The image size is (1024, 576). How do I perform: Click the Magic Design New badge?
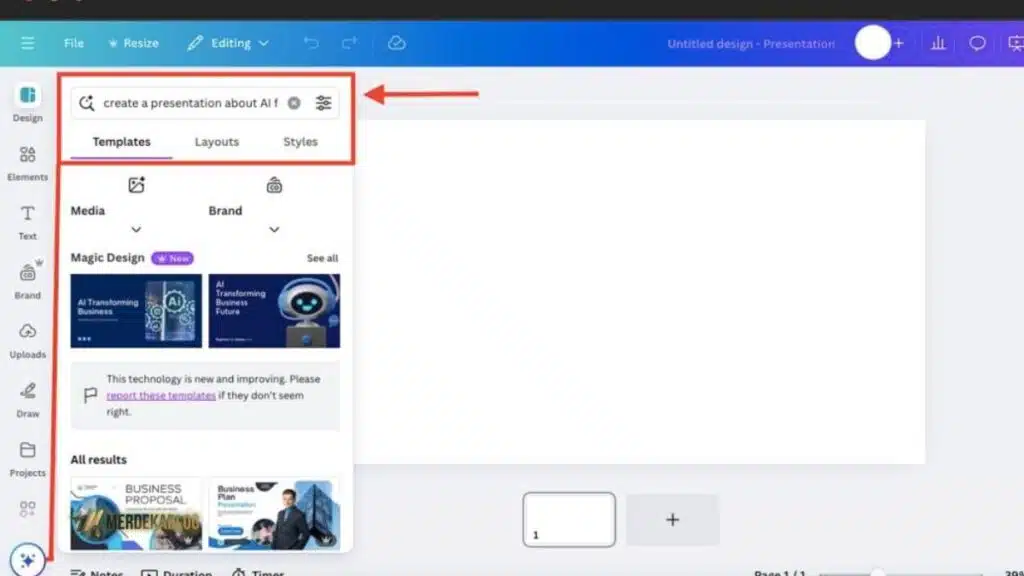[172, 258]
